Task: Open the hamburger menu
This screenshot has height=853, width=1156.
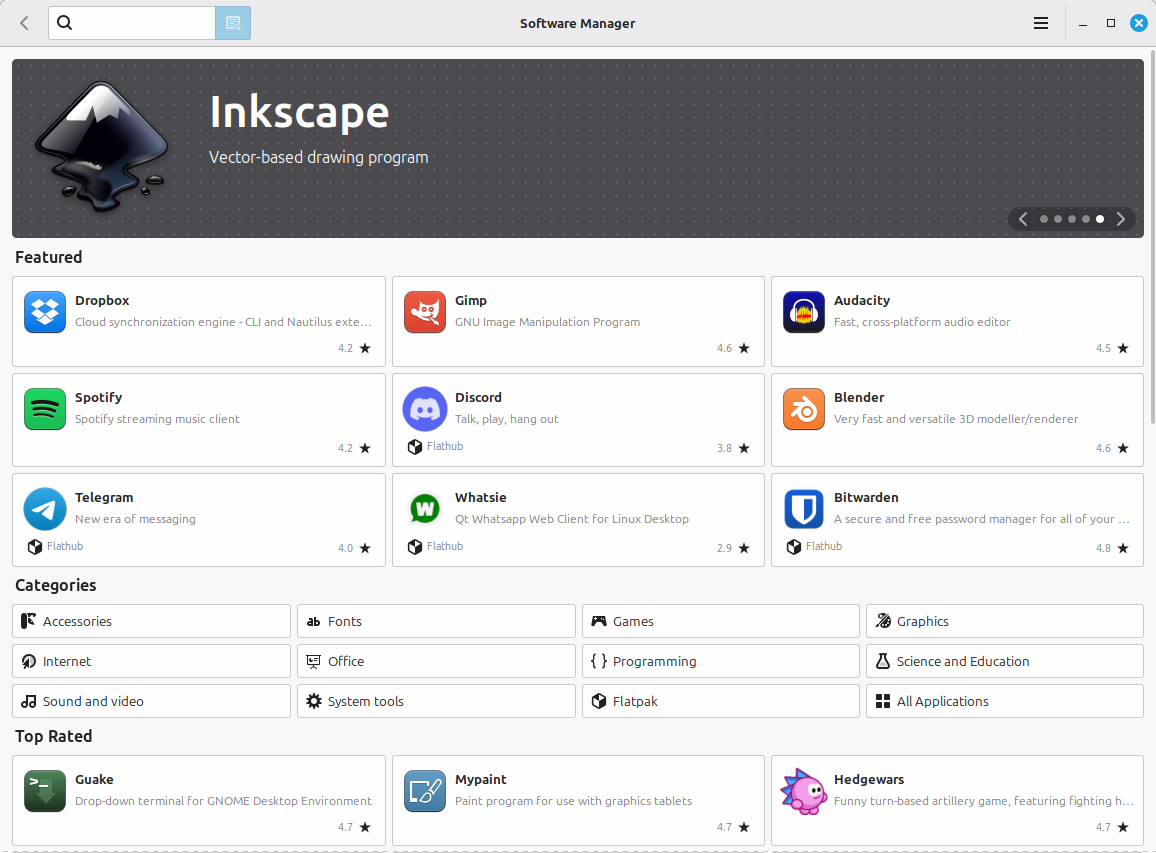Action: [1041, 23]
